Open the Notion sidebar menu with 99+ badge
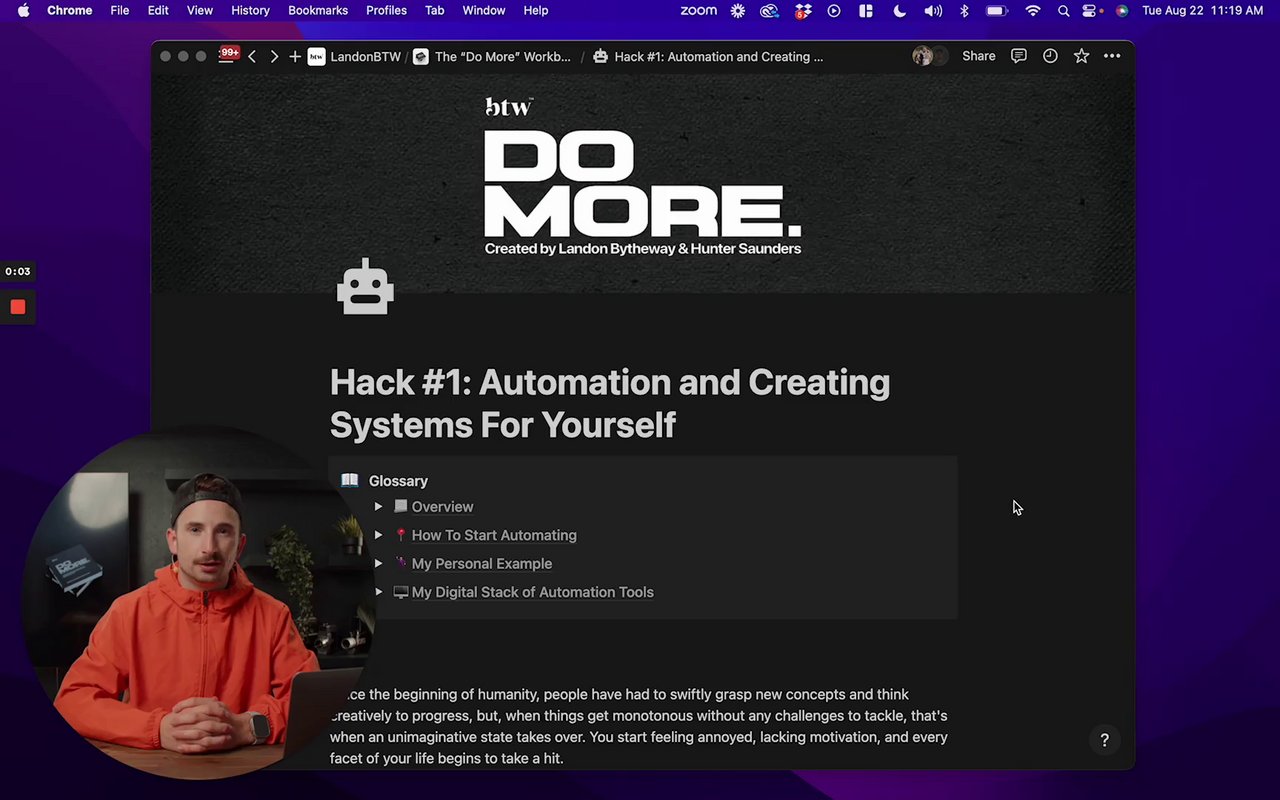 229,55
